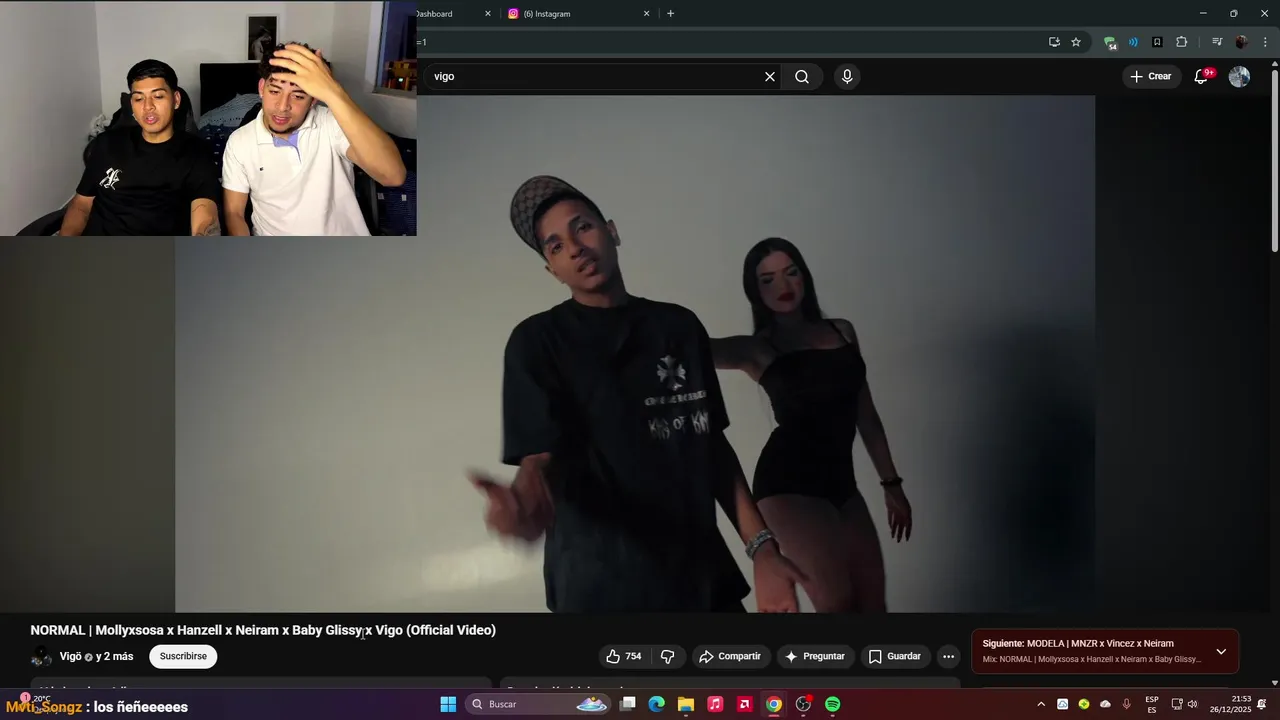Click the install app icon in the address bar
The image size is (1280, 720).
click(x=1054, y=42)
